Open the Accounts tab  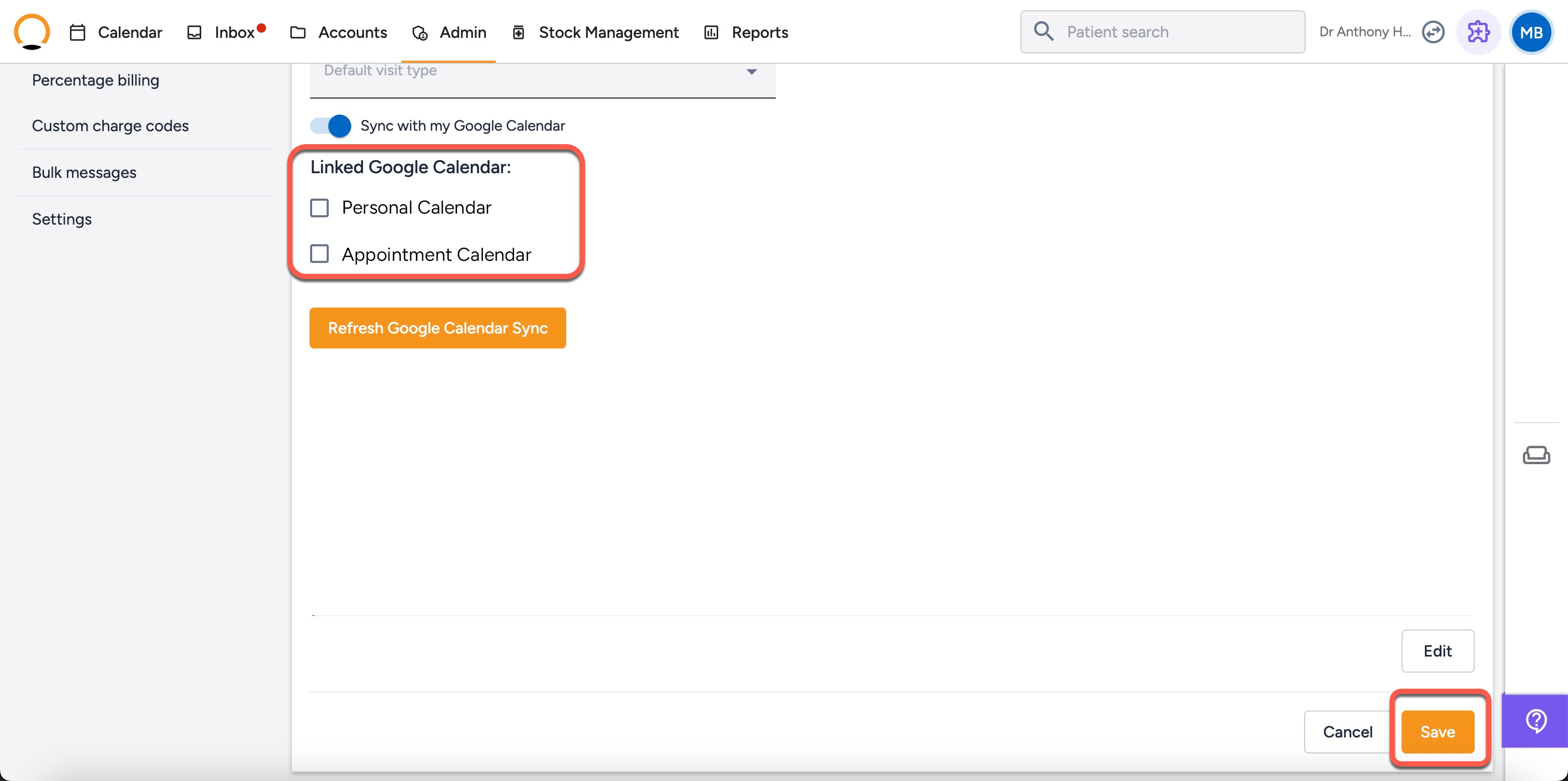coord(339,32)
